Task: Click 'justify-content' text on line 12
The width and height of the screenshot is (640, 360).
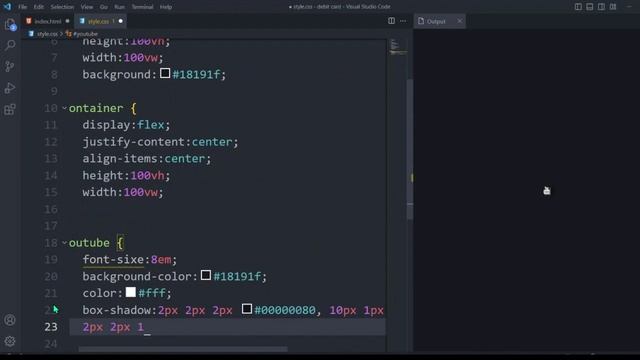Action: click(133, 142)
